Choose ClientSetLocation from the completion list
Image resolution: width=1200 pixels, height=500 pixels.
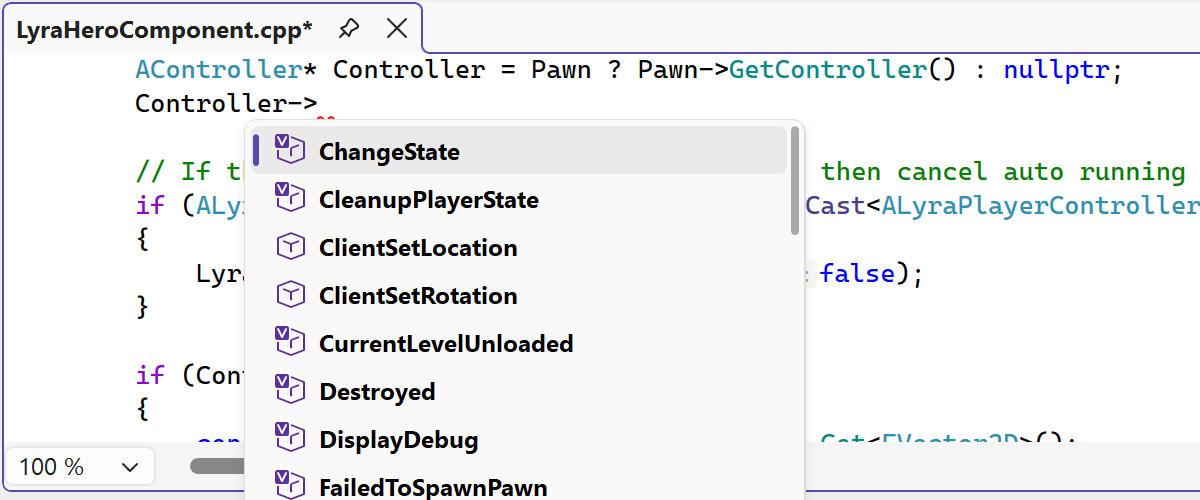418,248
